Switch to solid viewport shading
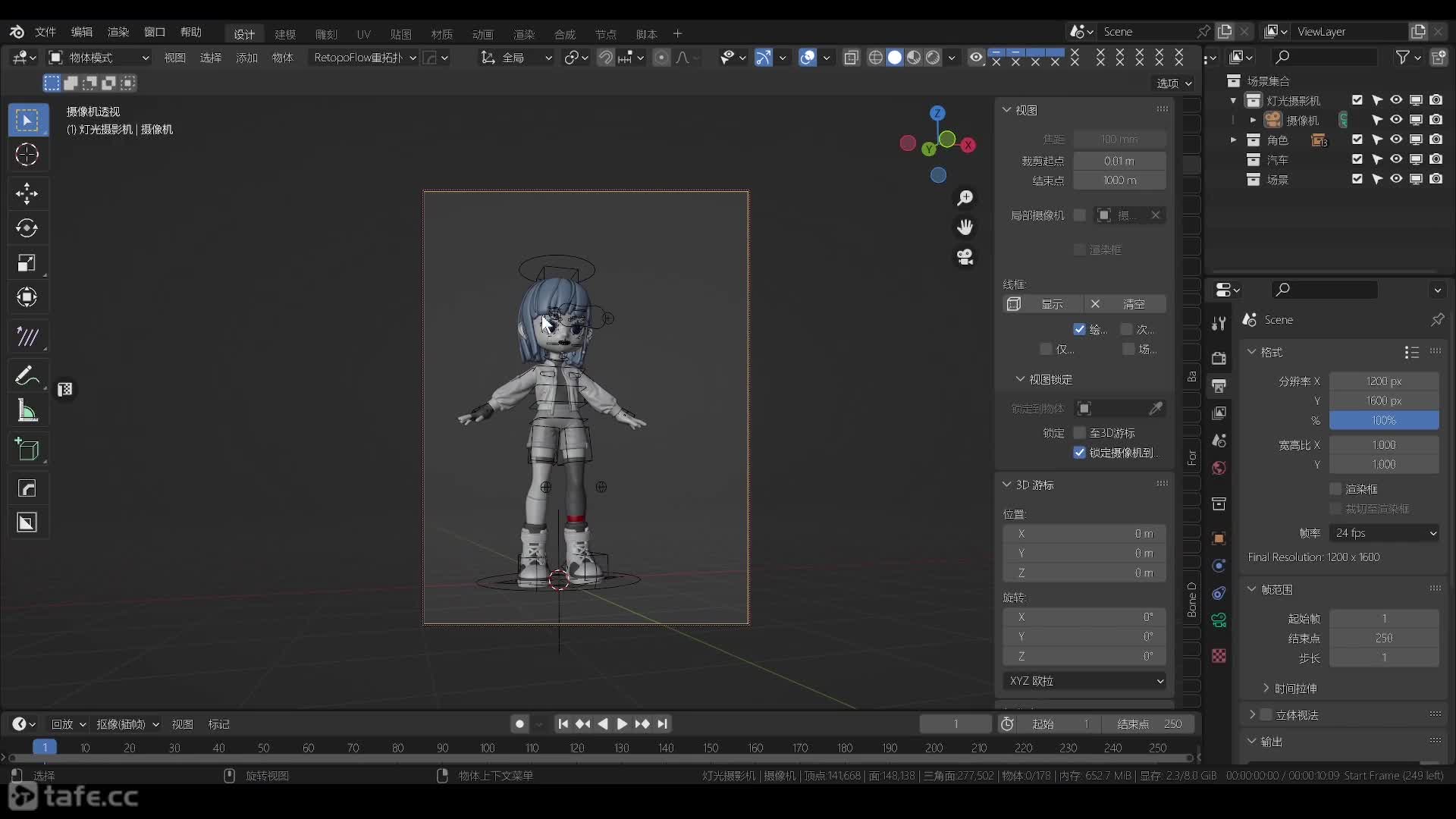1456x819 pixels. pos(895,58)
